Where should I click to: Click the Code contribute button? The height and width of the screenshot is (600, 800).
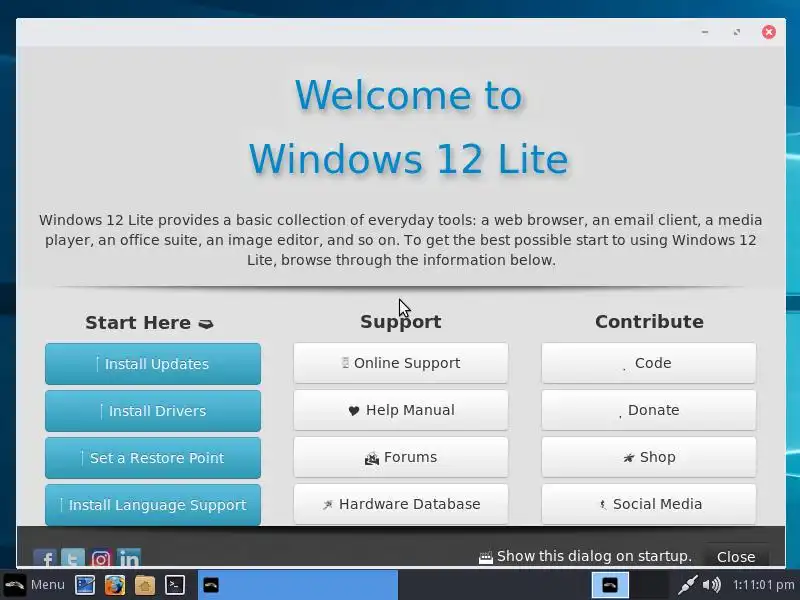tap(649, 363)
